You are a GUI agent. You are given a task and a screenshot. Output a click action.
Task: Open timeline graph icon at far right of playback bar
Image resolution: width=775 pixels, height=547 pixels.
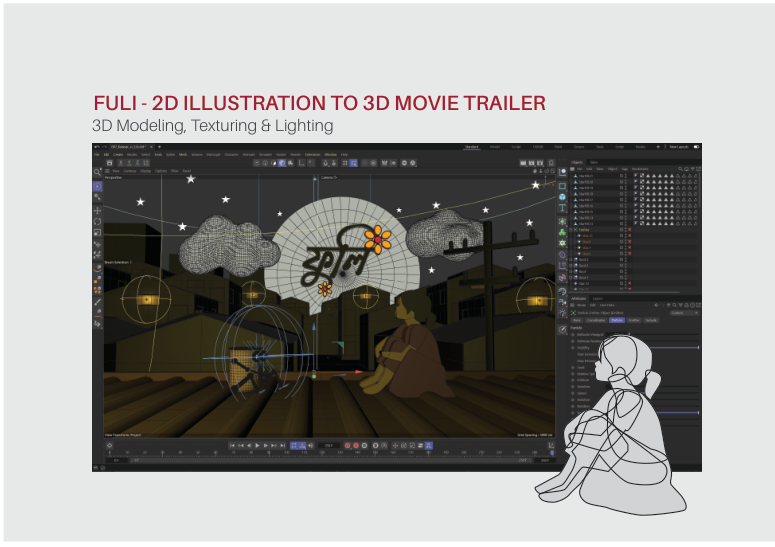coord(552,445)
